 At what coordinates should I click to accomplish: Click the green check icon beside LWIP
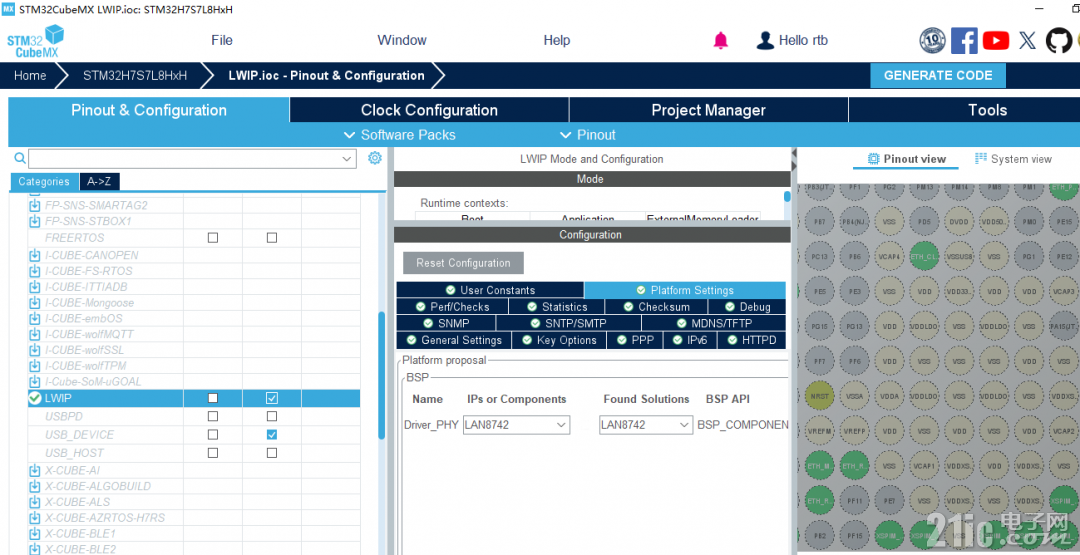pyautogui.click(x=34, y=398)
